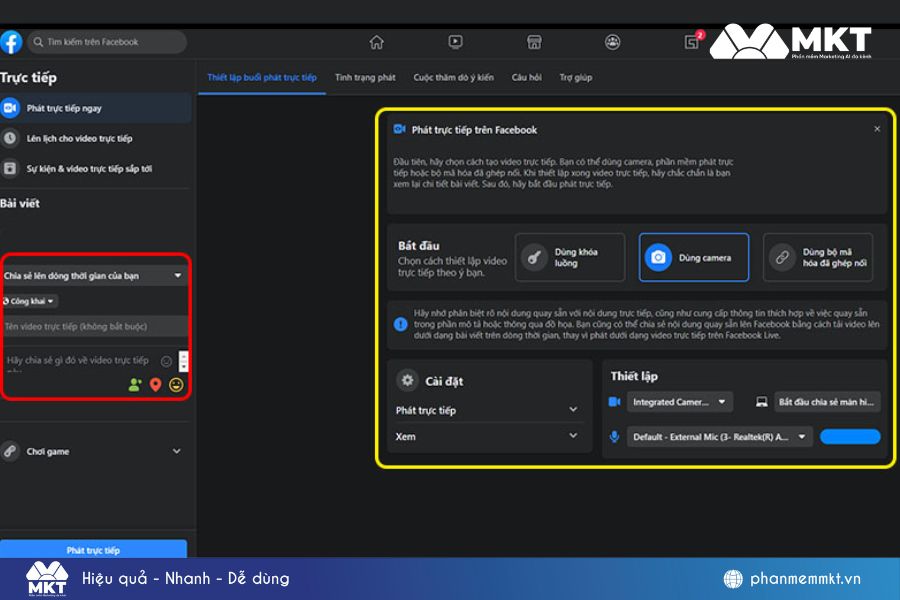Select Dùng khóa luồng option
Image resolution: width=900 pixels, height=600 pixels.
(570, 257)
